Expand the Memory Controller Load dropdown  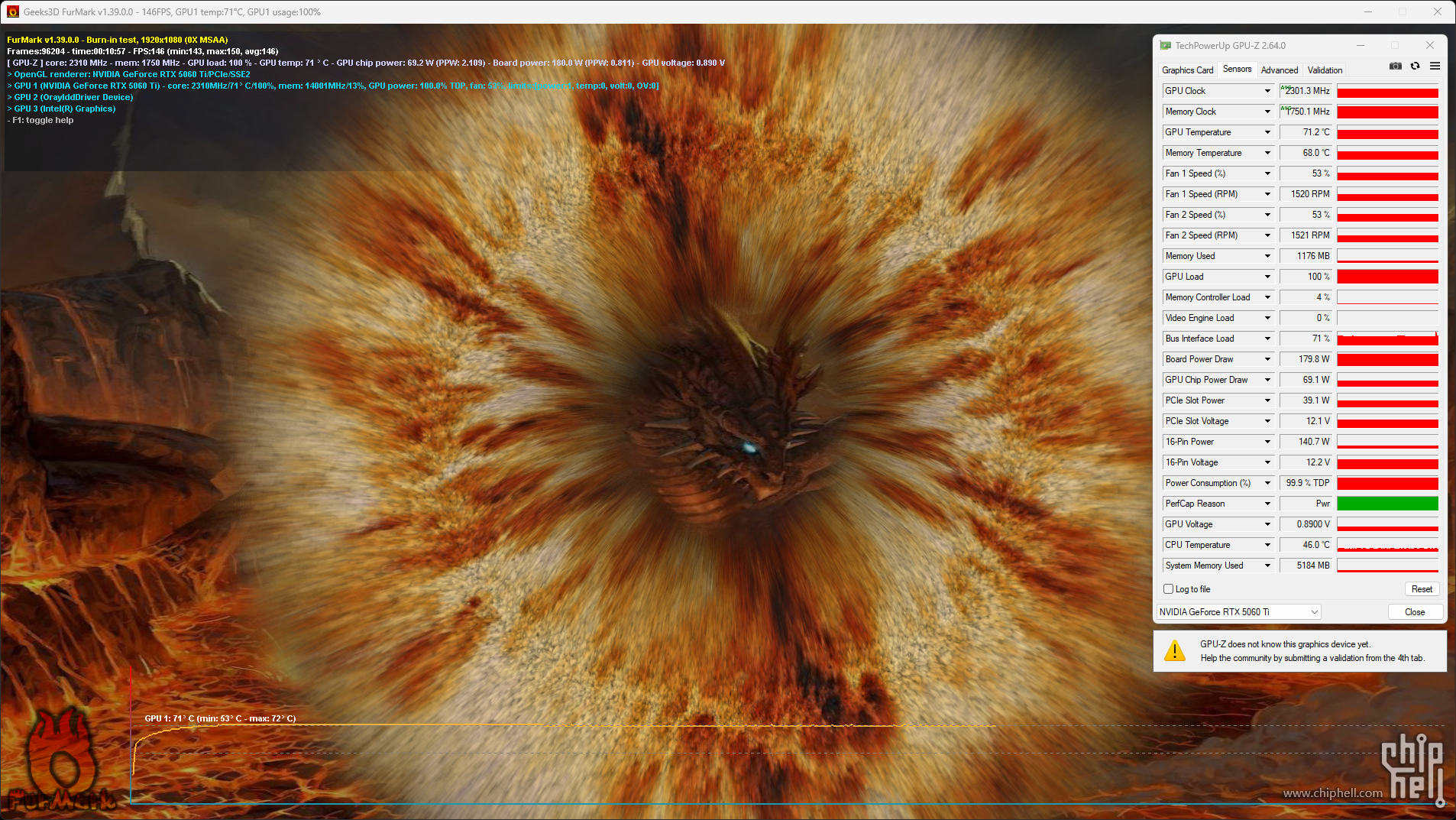coord(1267,297)
